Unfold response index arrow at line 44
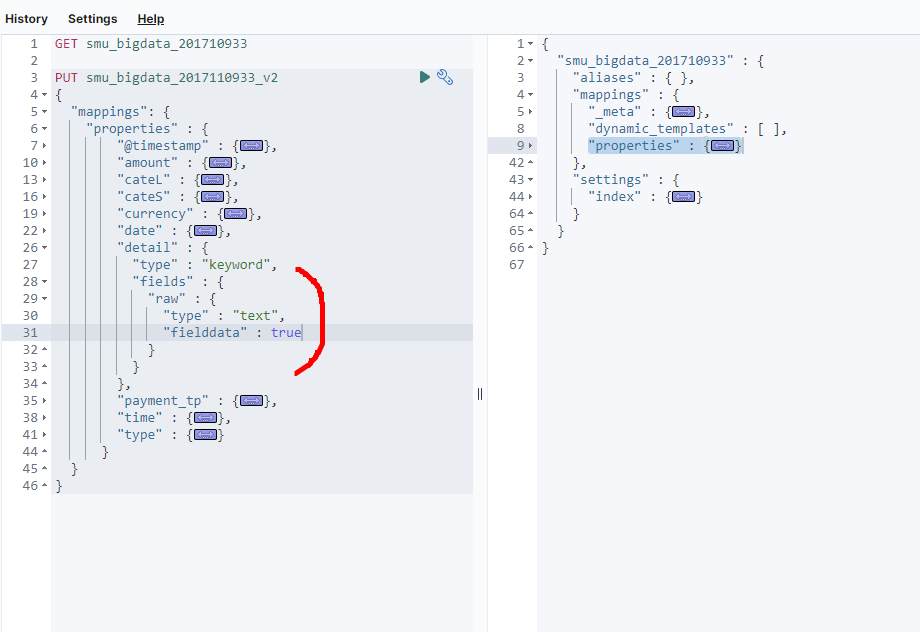Screen dimensions: 920x632 click(530, 197)
